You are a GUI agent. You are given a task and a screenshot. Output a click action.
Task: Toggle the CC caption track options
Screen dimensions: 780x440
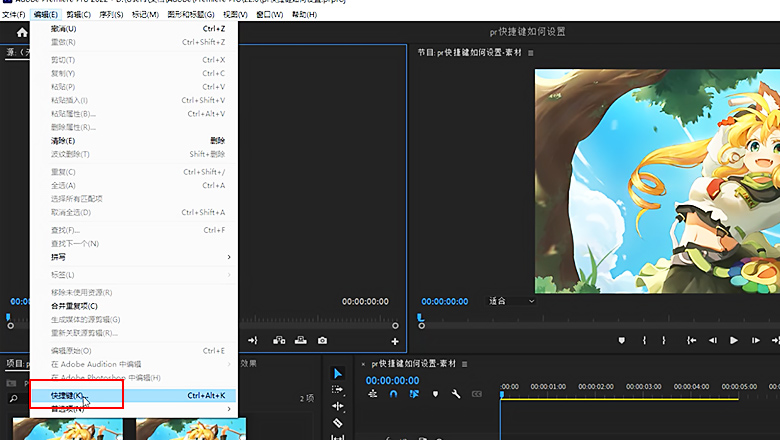click(477, 394)
